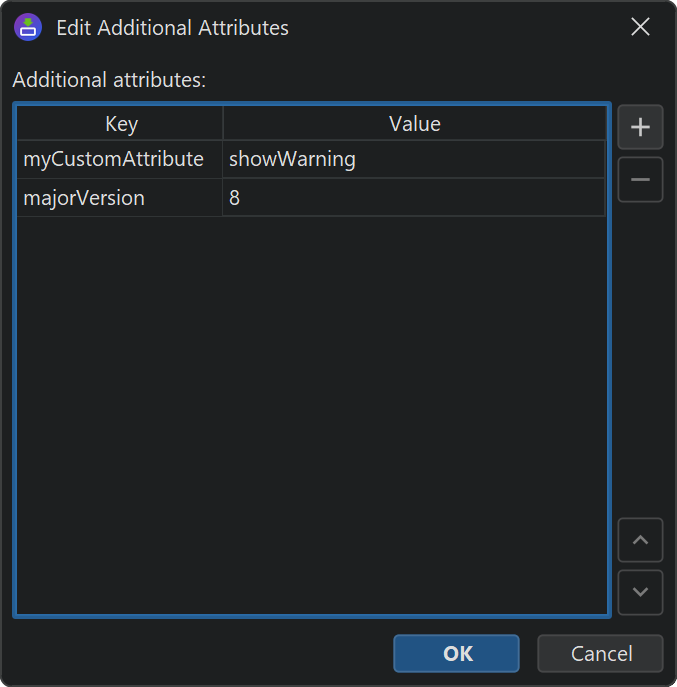
Task: Confirm changes with the OK button
Action: [x=456, y=654]
